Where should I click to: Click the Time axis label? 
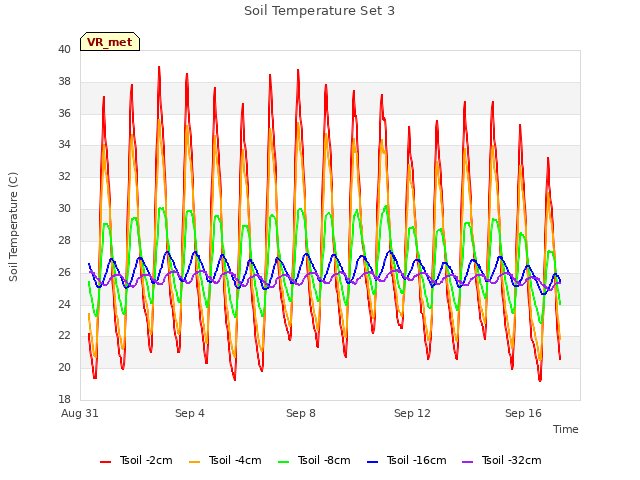click(x=566, y=429)
